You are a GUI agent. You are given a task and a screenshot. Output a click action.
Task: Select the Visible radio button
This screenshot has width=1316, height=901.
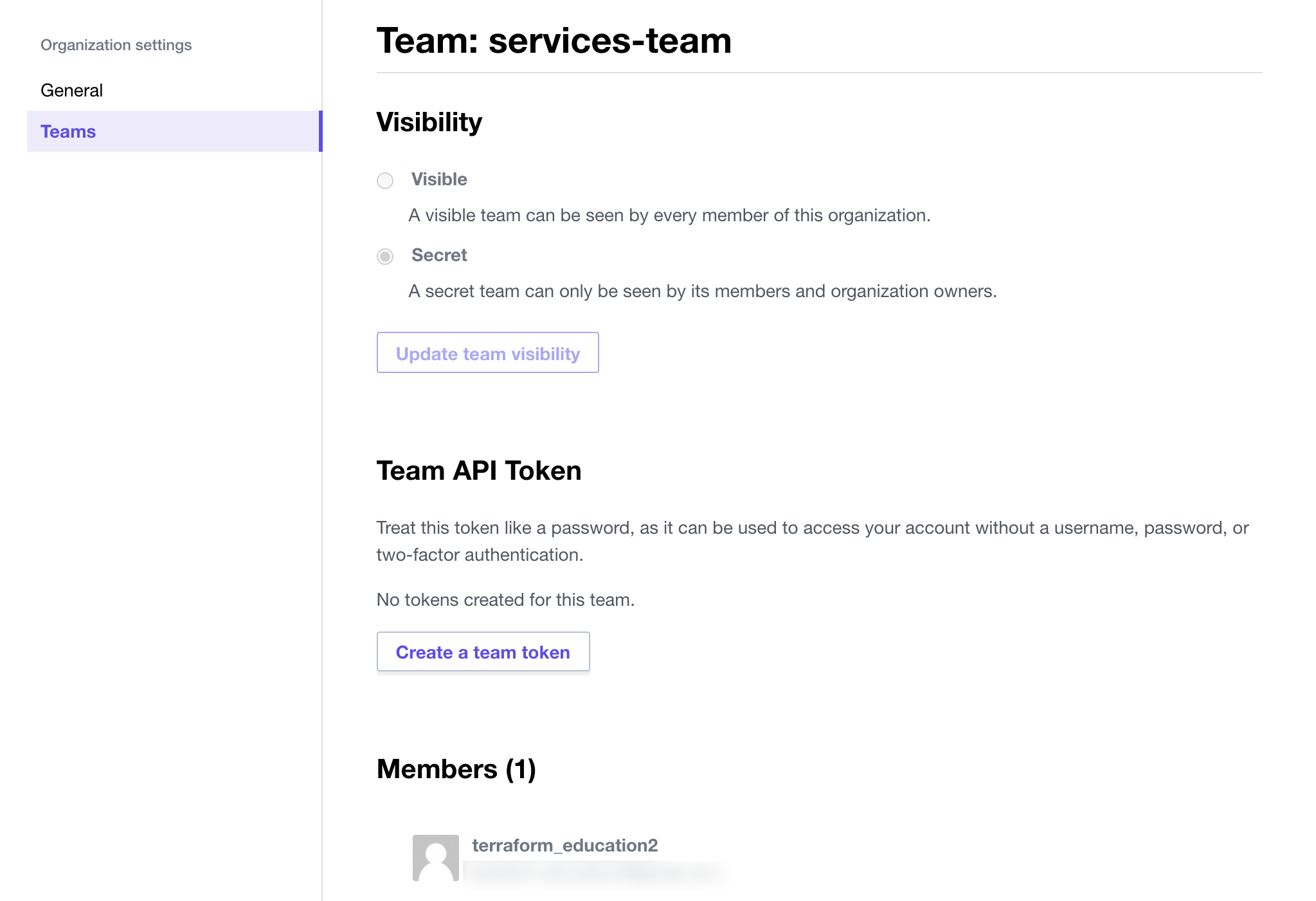pyautogui.click(x=385, y=181)
